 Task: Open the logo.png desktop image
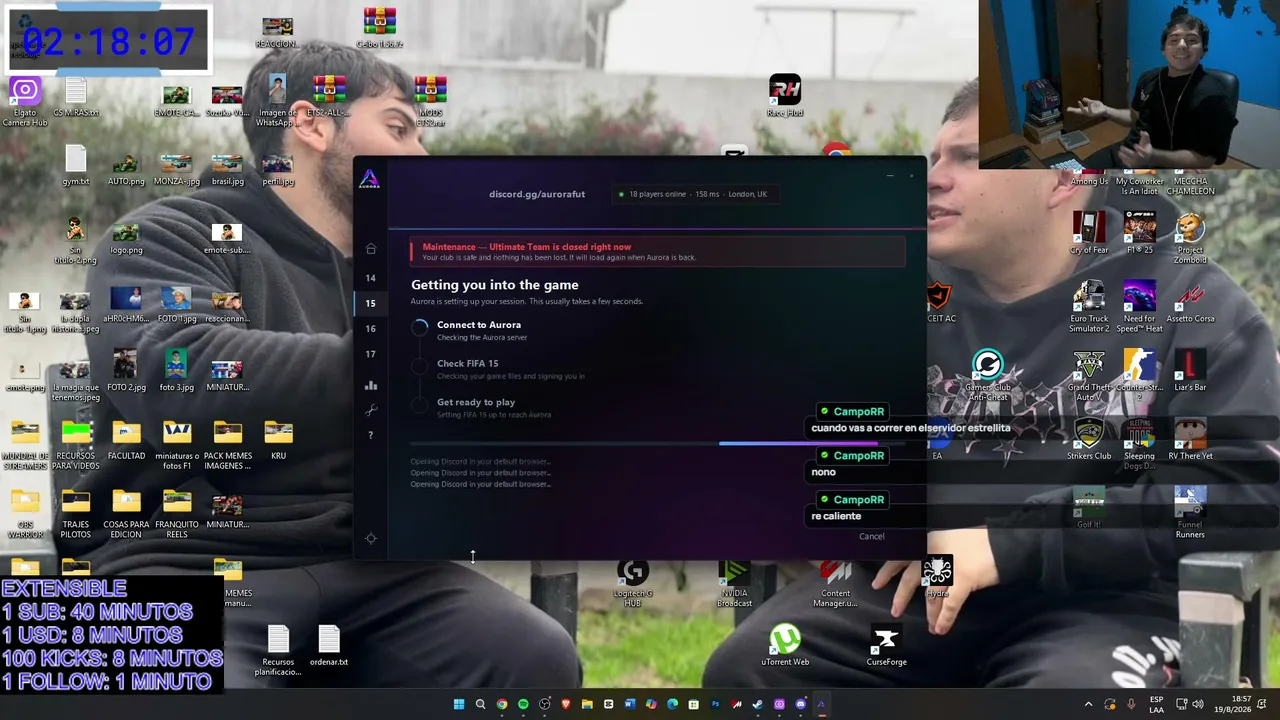pyautogui.click(x=126, y=235)
